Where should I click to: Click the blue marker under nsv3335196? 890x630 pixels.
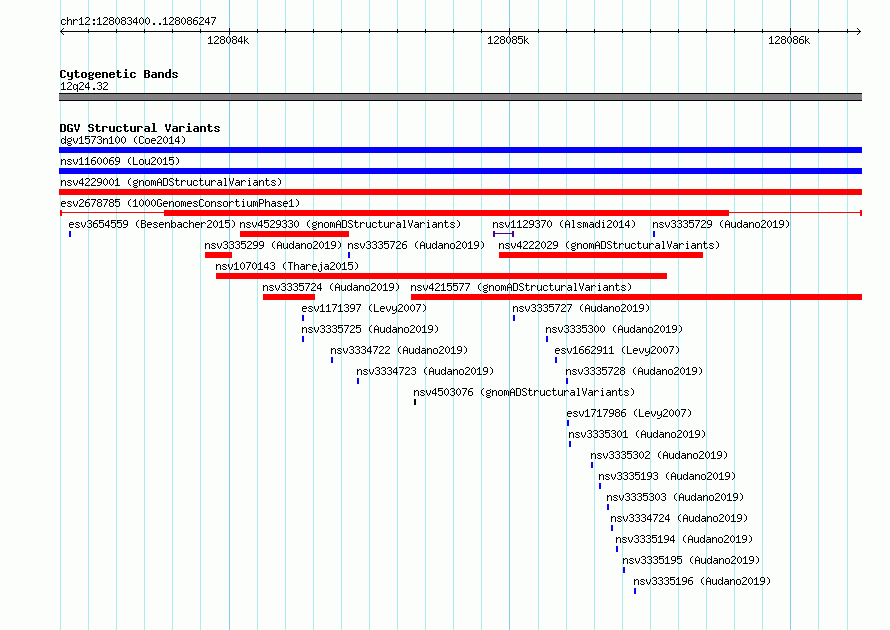point(635,591)
